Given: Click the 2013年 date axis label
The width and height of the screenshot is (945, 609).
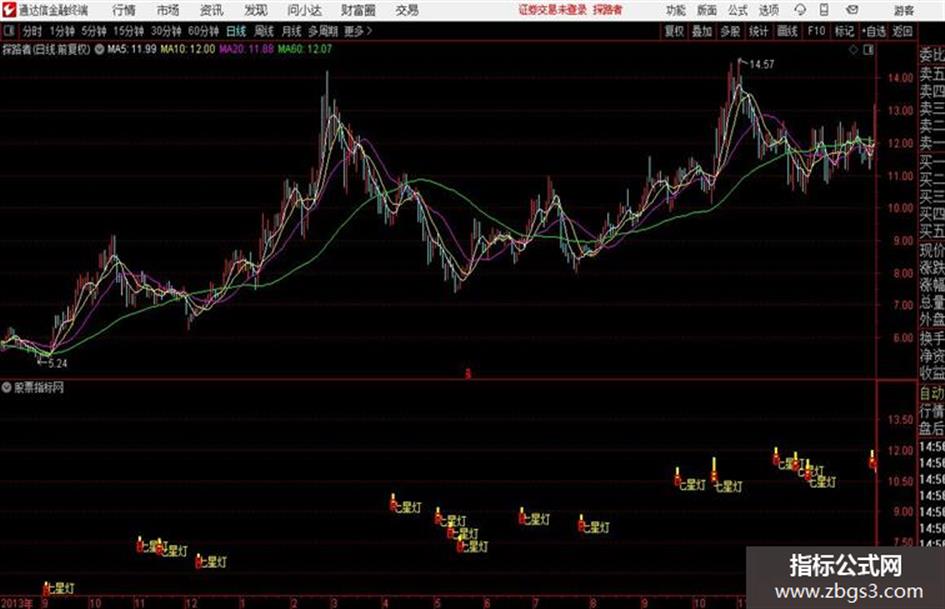Looking at the screenshot, I should pyautogui.click(x=16, y=603).
